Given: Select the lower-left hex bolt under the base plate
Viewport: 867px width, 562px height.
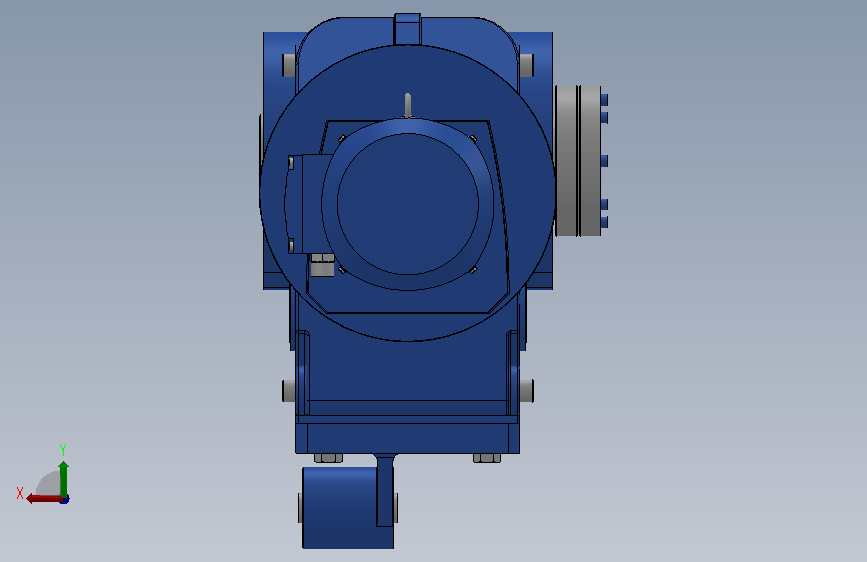Looking at the screenshot, I should (x=328, y=458).
